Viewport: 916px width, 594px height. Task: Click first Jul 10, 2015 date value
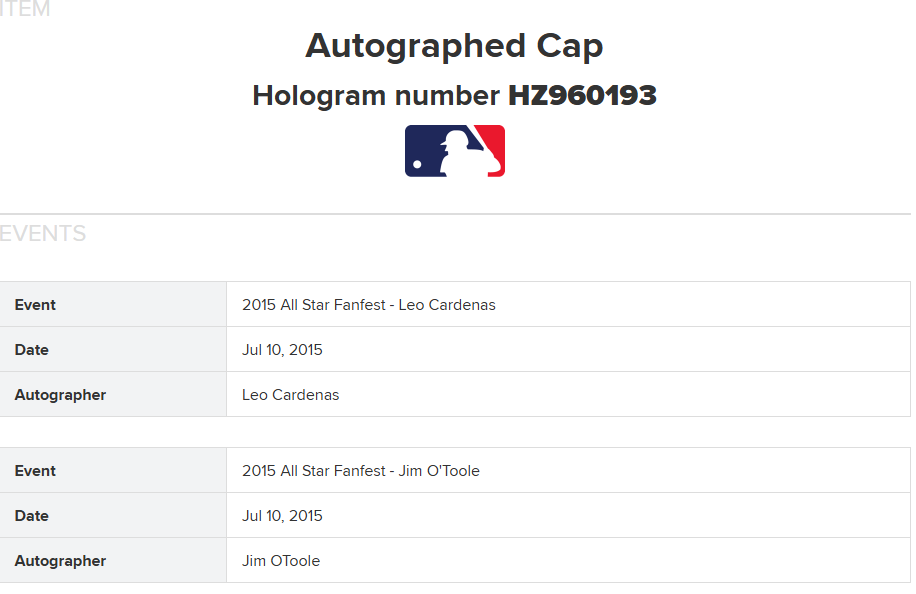coord(282,350)
